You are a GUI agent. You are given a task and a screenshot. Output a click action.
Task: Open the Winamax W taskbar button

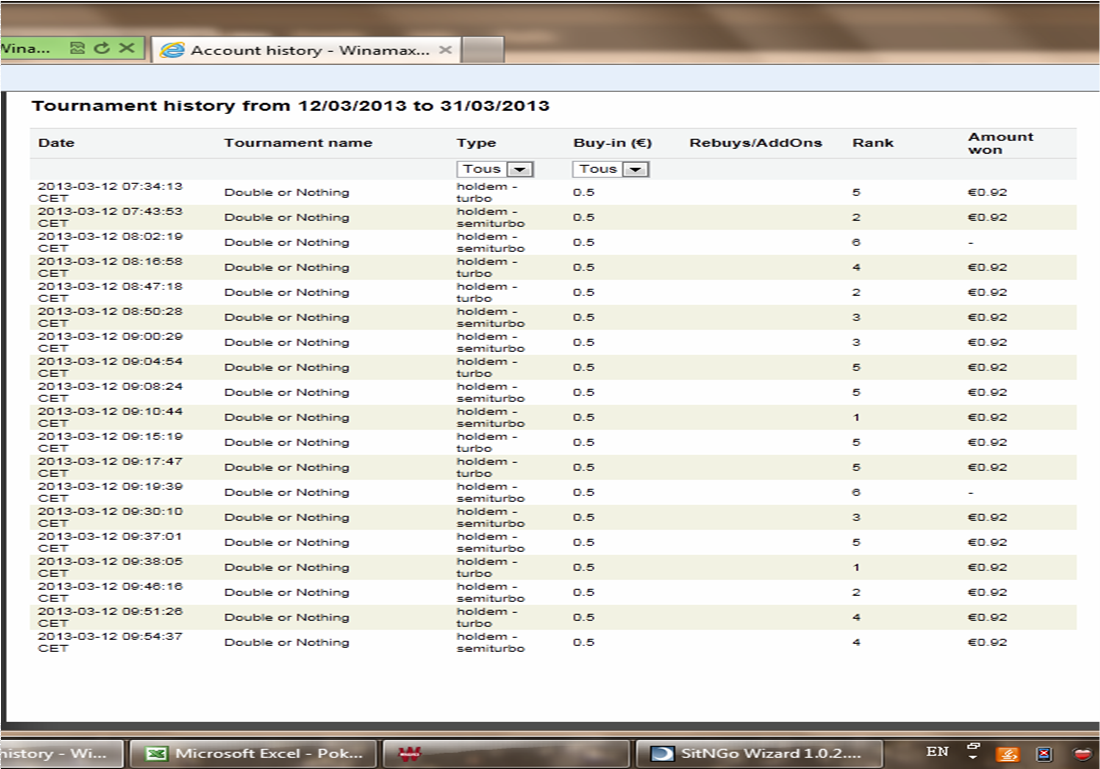pos(506,754)
